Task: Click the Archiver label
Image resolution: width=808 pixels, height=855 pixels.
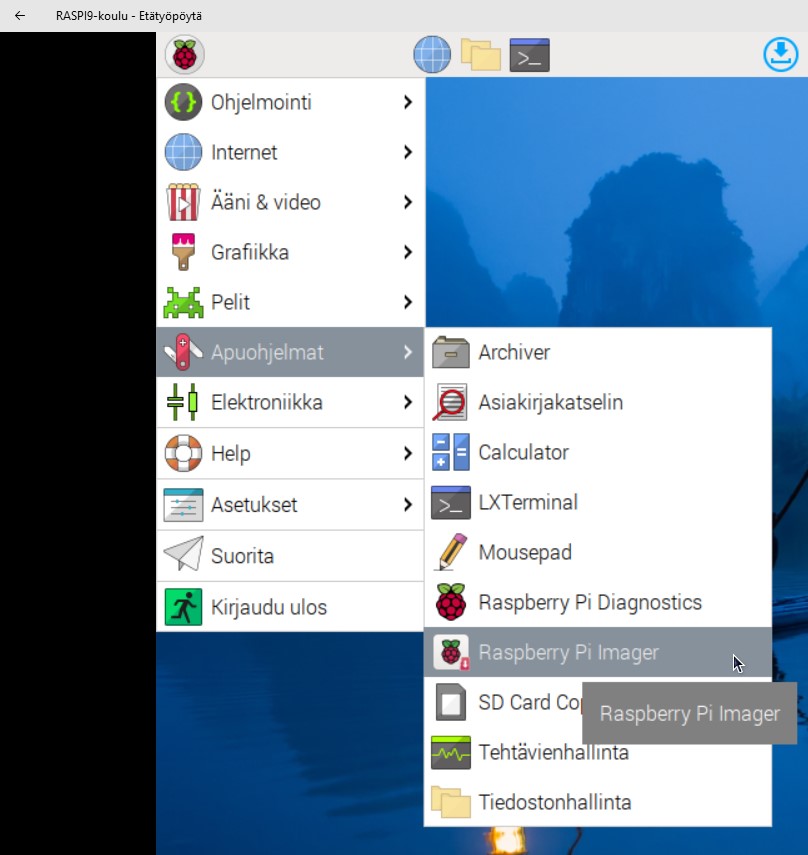Action: pos(514,352)
